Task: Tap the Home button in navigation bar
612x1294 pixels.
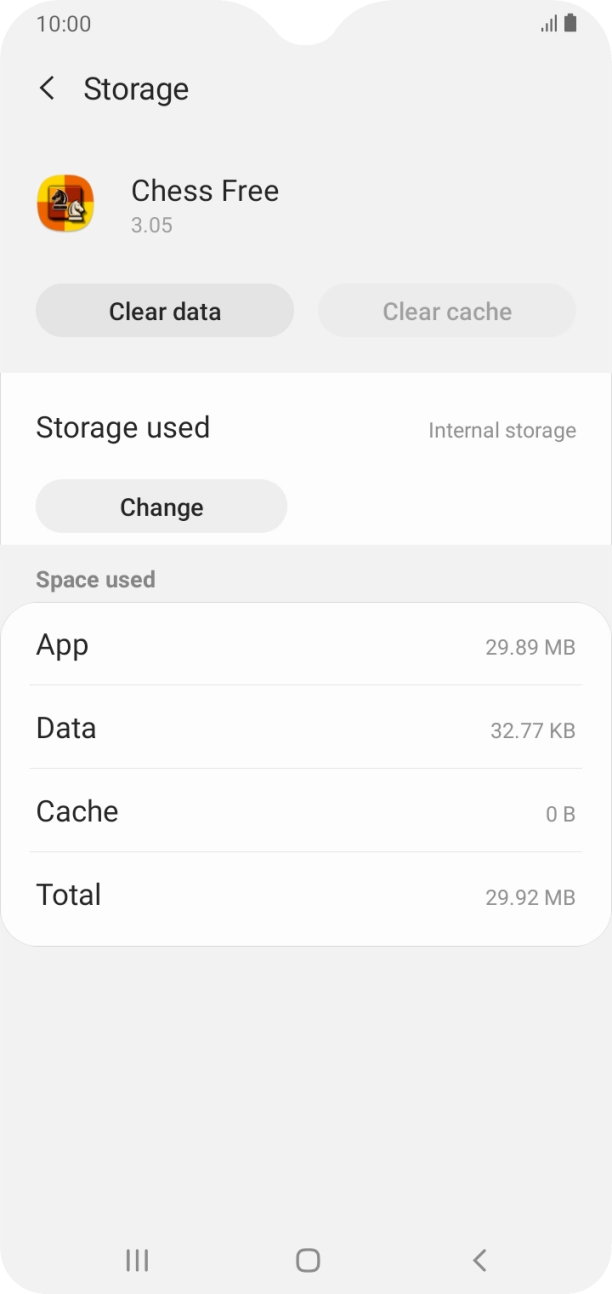Action: click(x=306, y=1260)
